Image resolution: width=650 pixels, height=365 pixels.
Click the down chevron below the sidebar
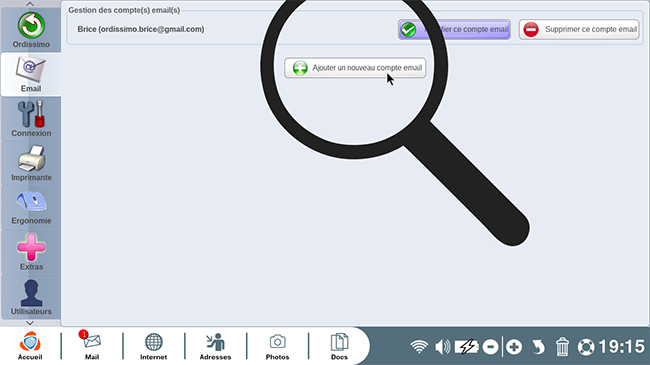coord(30,323)
